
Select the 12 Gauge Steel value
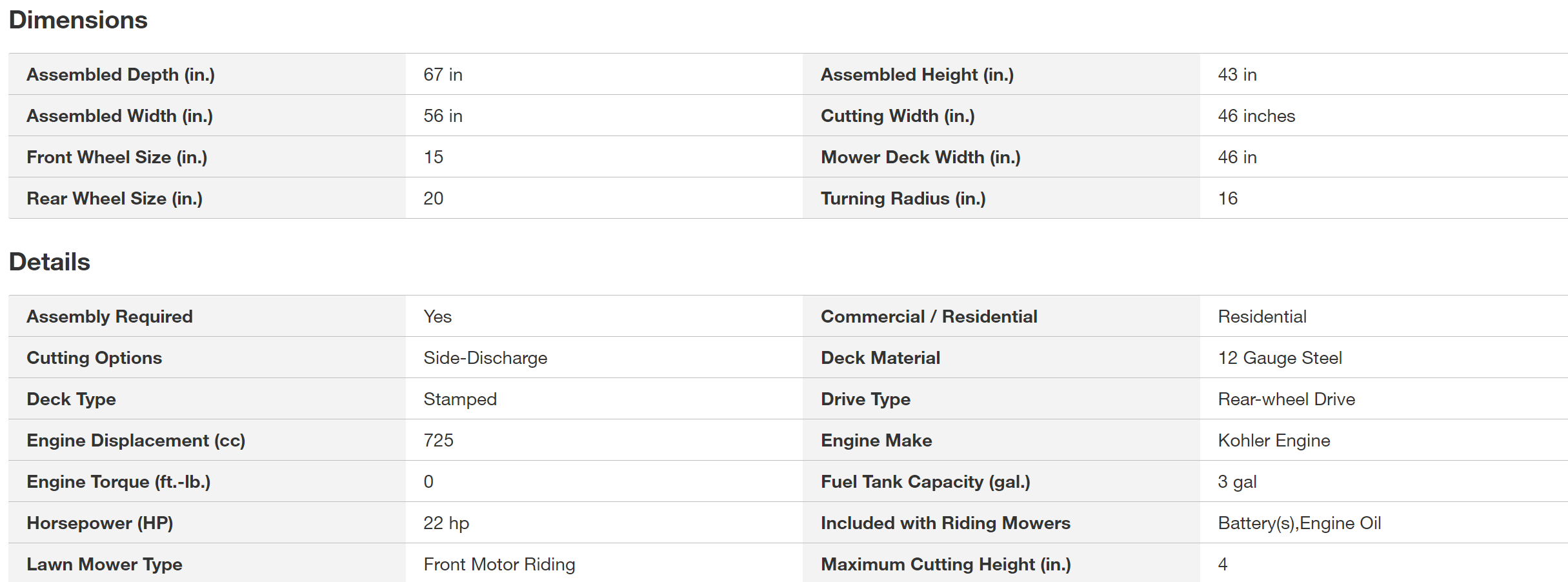1280,358
